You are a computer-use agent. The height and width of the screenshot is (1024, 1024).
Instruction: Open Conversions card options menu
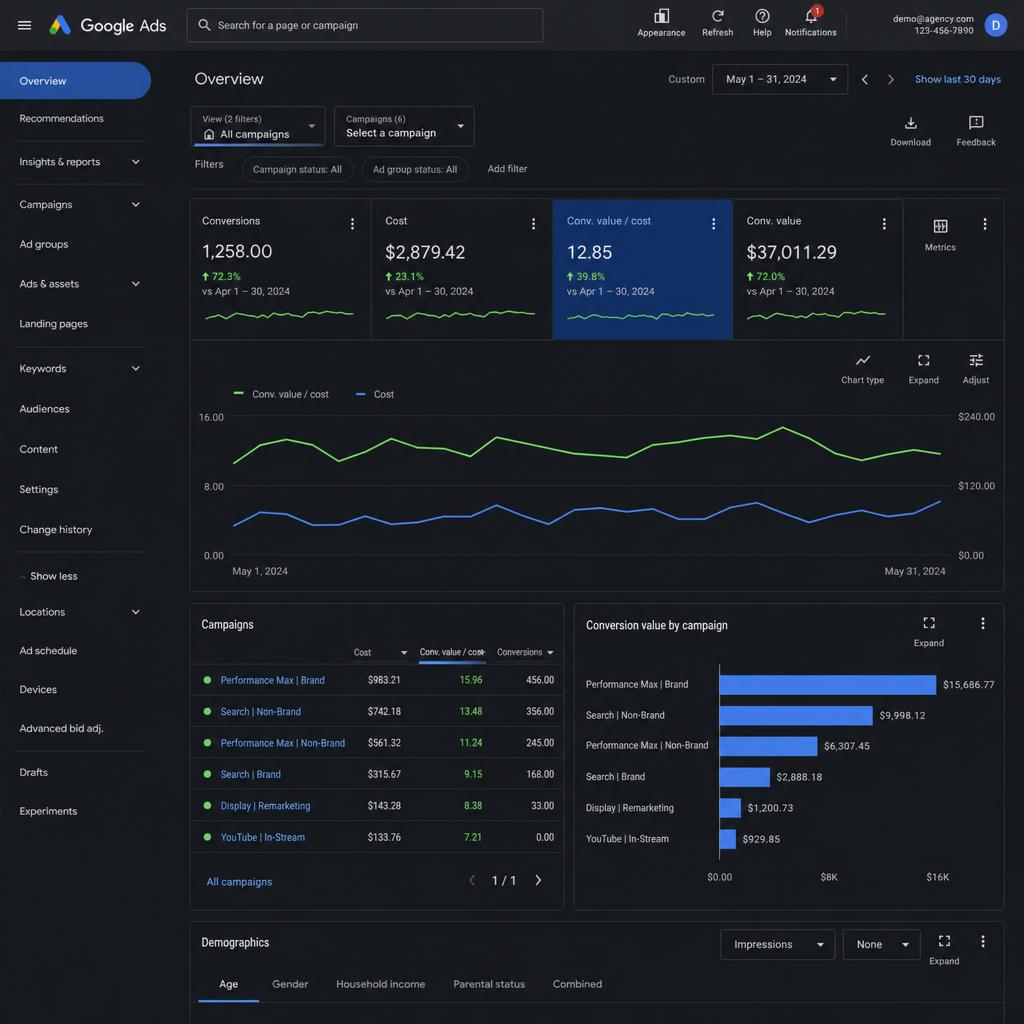pos(352,224)
